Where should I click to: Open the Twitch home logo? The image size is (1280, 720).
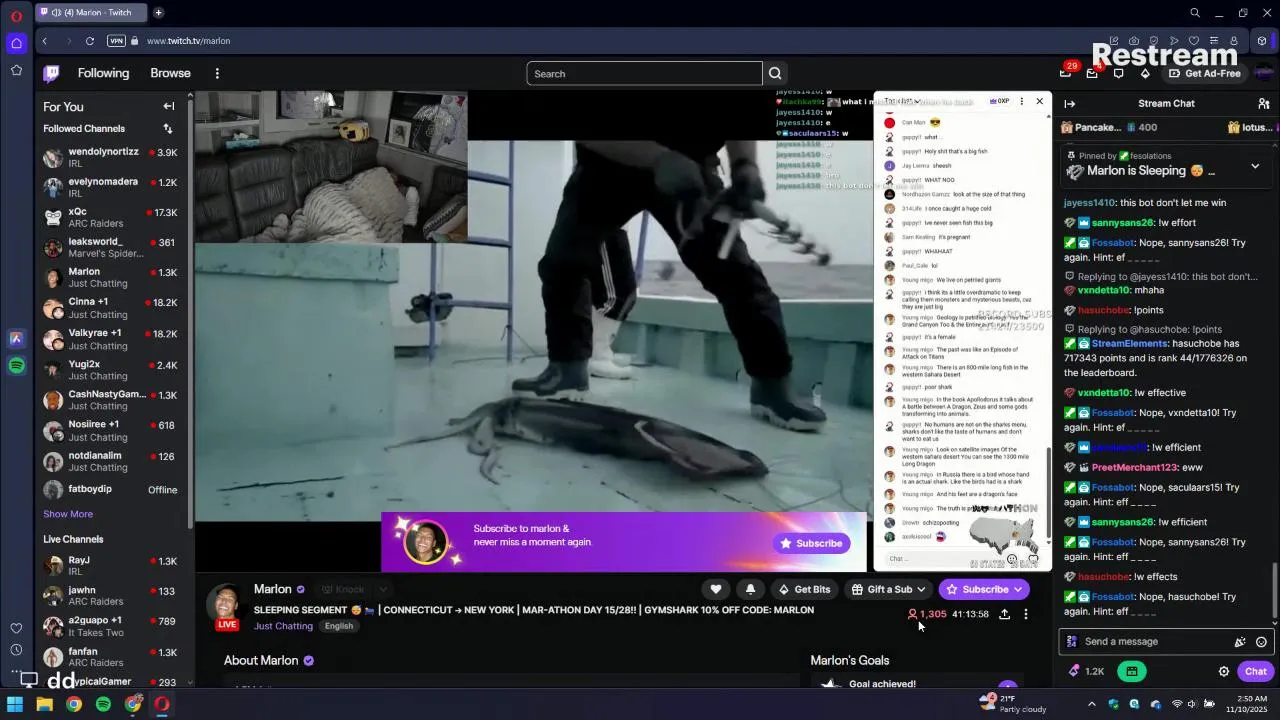point(51,73)
